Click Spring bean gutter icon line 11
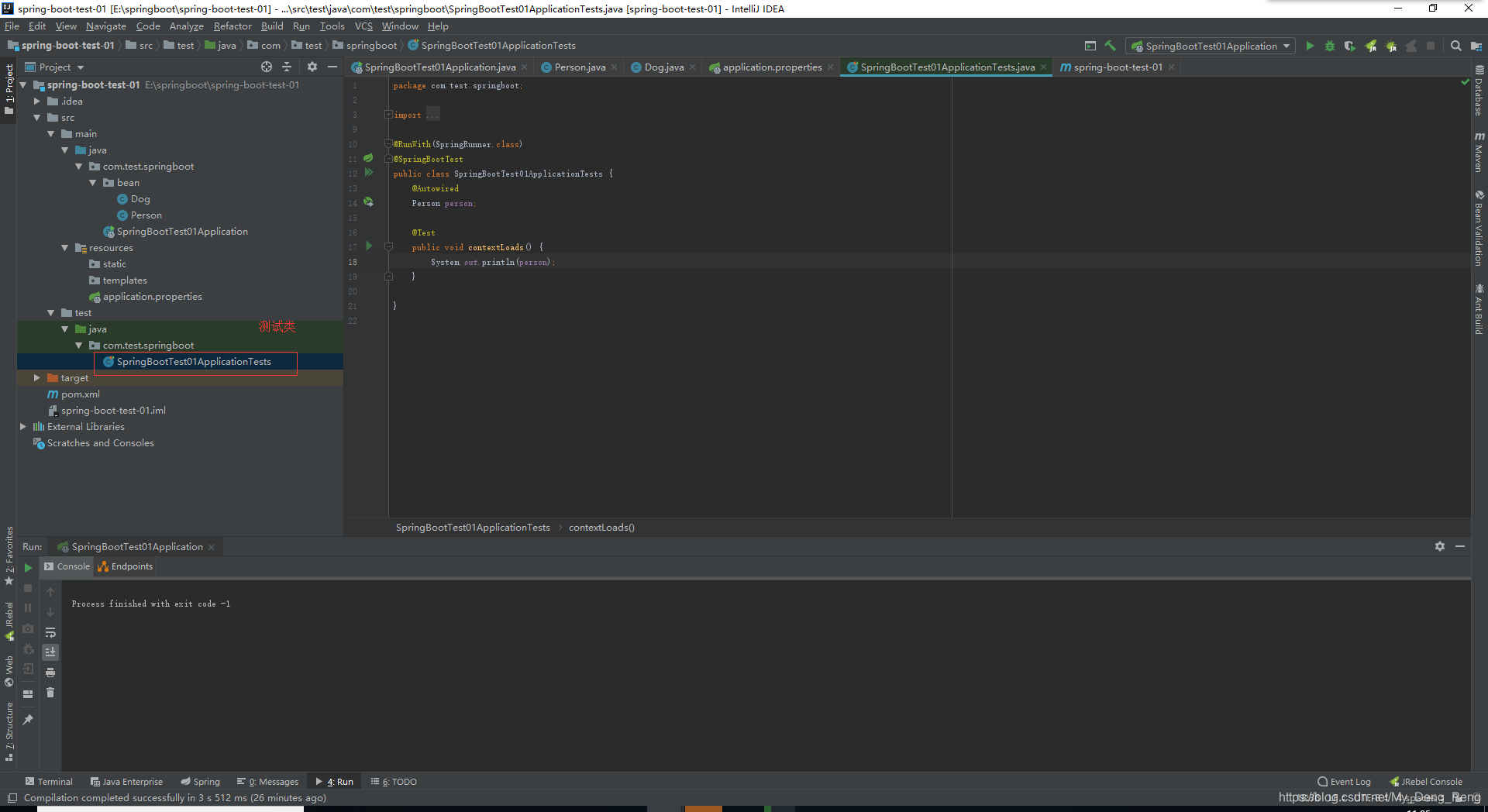 tap(369, 158)
